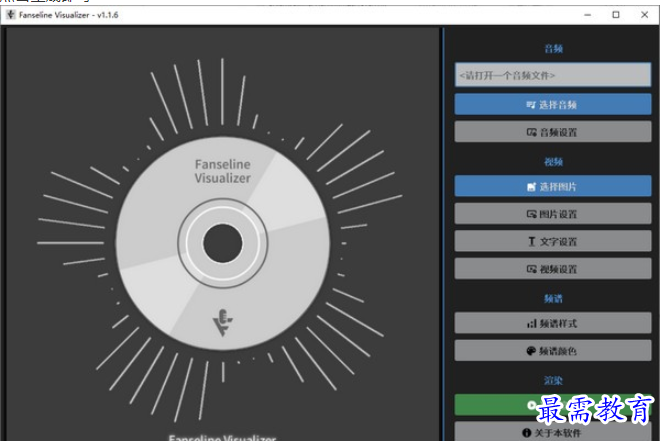Open 文字设置 text settings
The height and width of the screenshot is (441, 660).
[x=553, y=241]
